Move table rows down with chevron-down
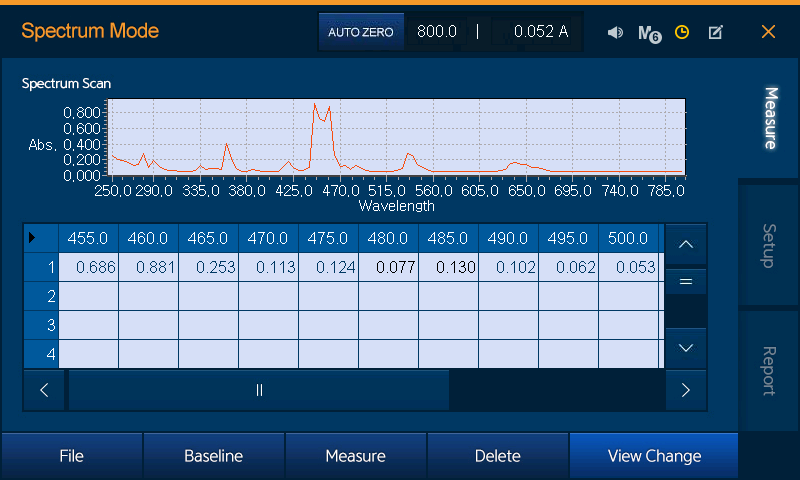Viewport: 800px width, 480px height. (686, 348)
